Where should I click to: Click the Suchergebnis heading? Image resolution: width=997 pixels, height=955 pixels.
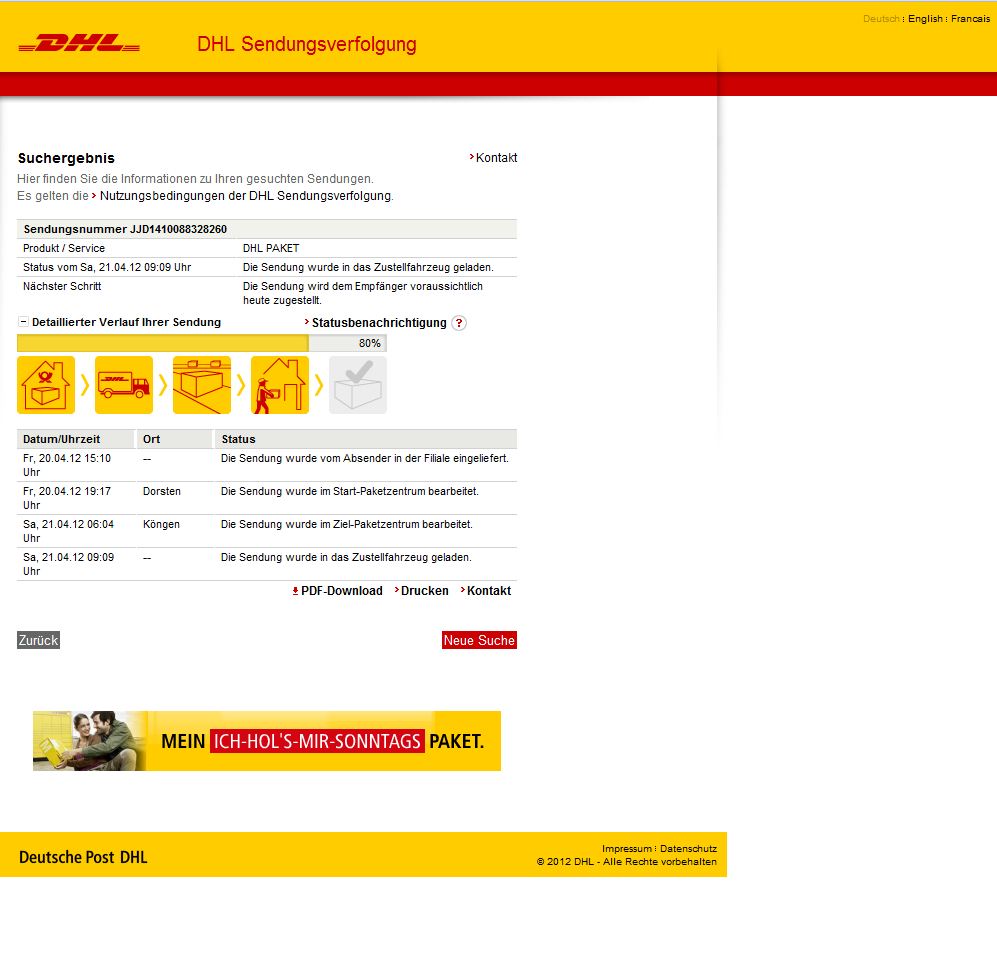coord(66,158)
